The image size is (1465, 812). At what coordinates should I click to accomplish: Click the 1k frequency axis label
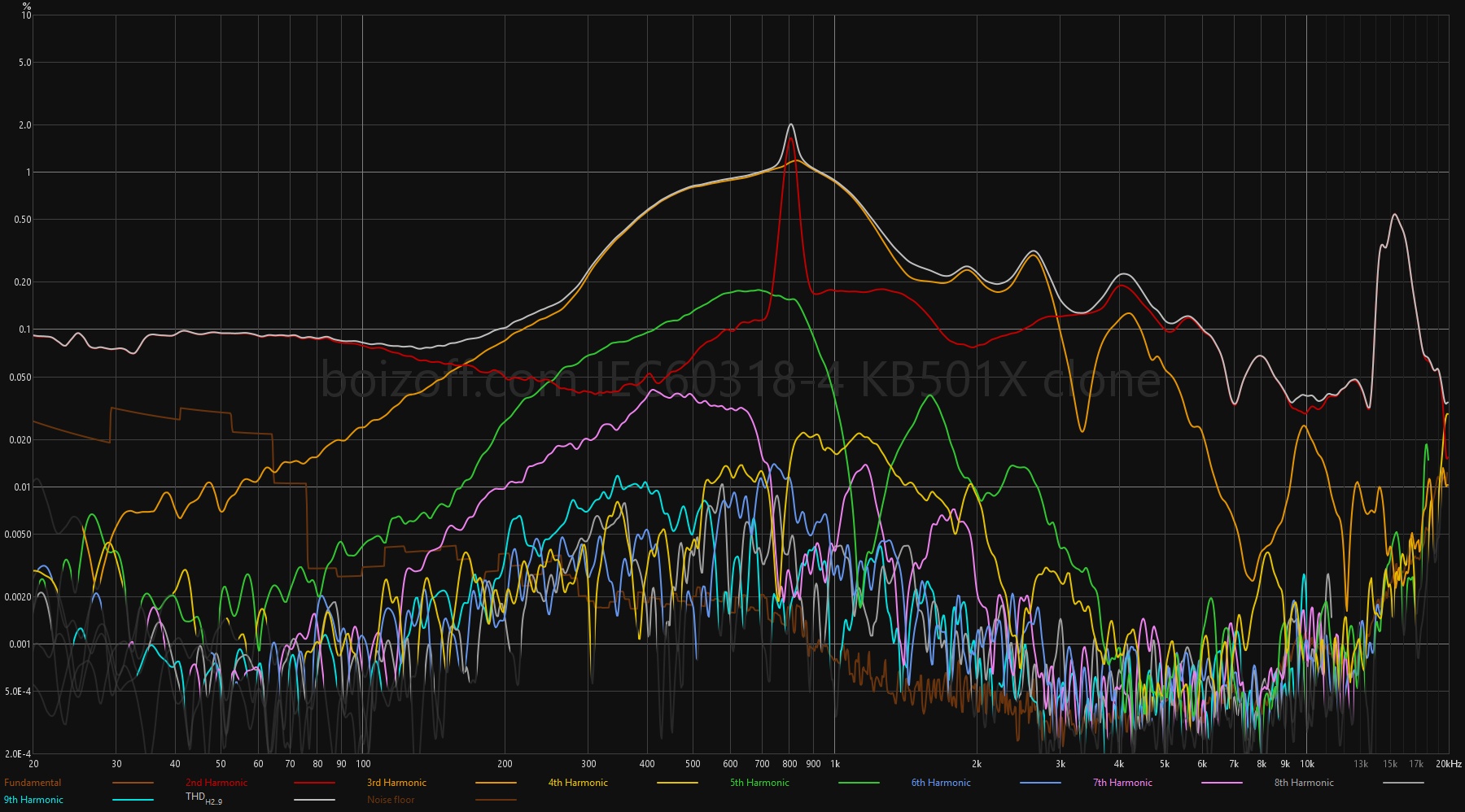[x=835, y=764]
